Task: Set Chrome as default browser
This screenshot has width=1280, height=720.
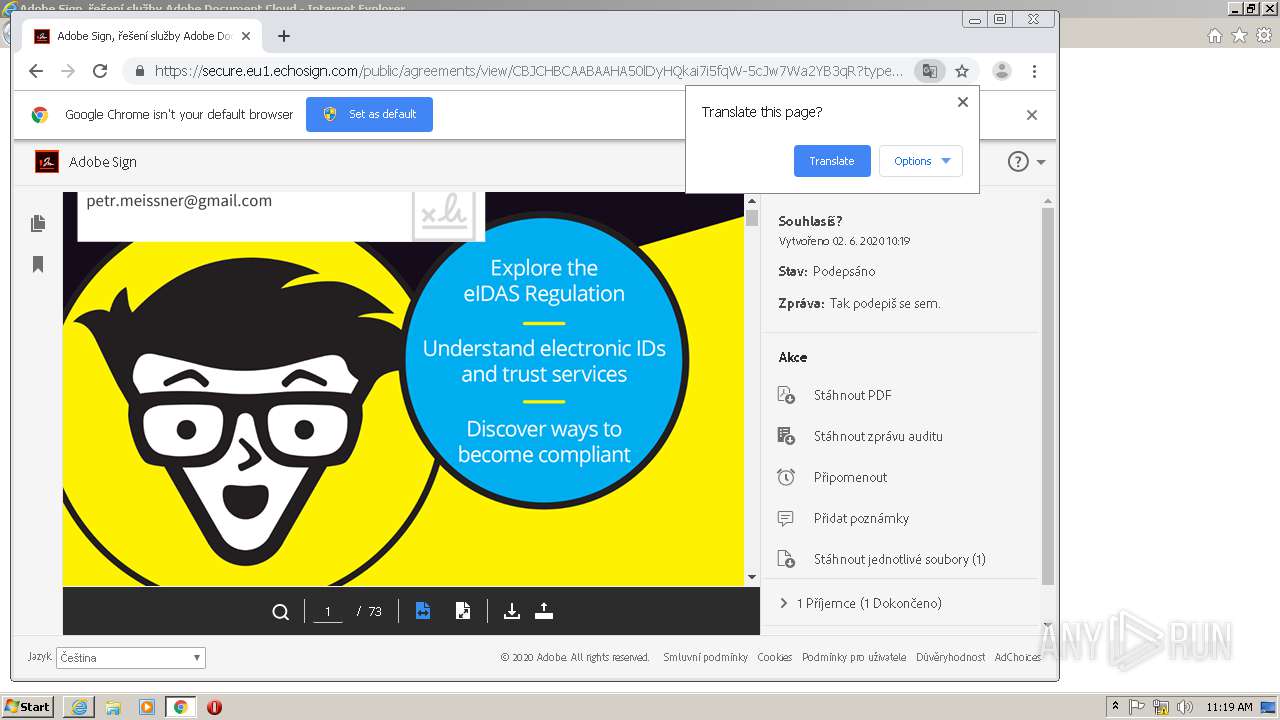Action: [x=369, y=114]
